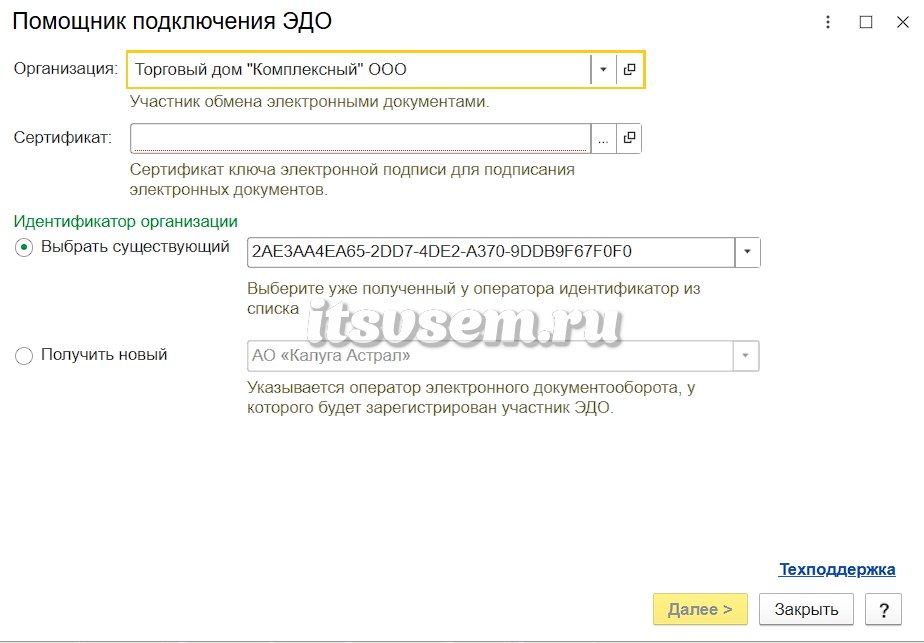Click the certificate ellipsis select button
Viewport: 924px width, 643px height.
point(603,138)
